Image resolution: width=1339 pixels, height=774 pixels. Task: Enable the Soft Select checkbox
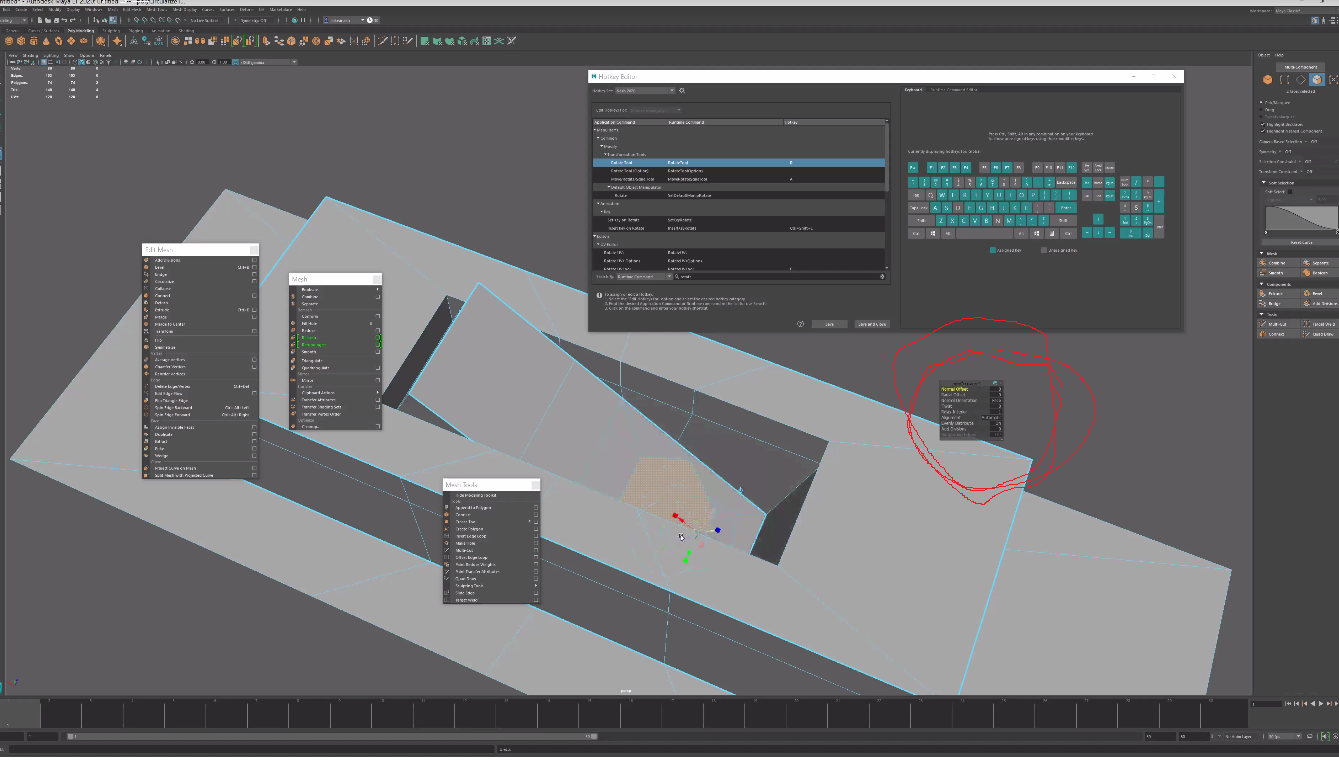tap(1291, 192)
